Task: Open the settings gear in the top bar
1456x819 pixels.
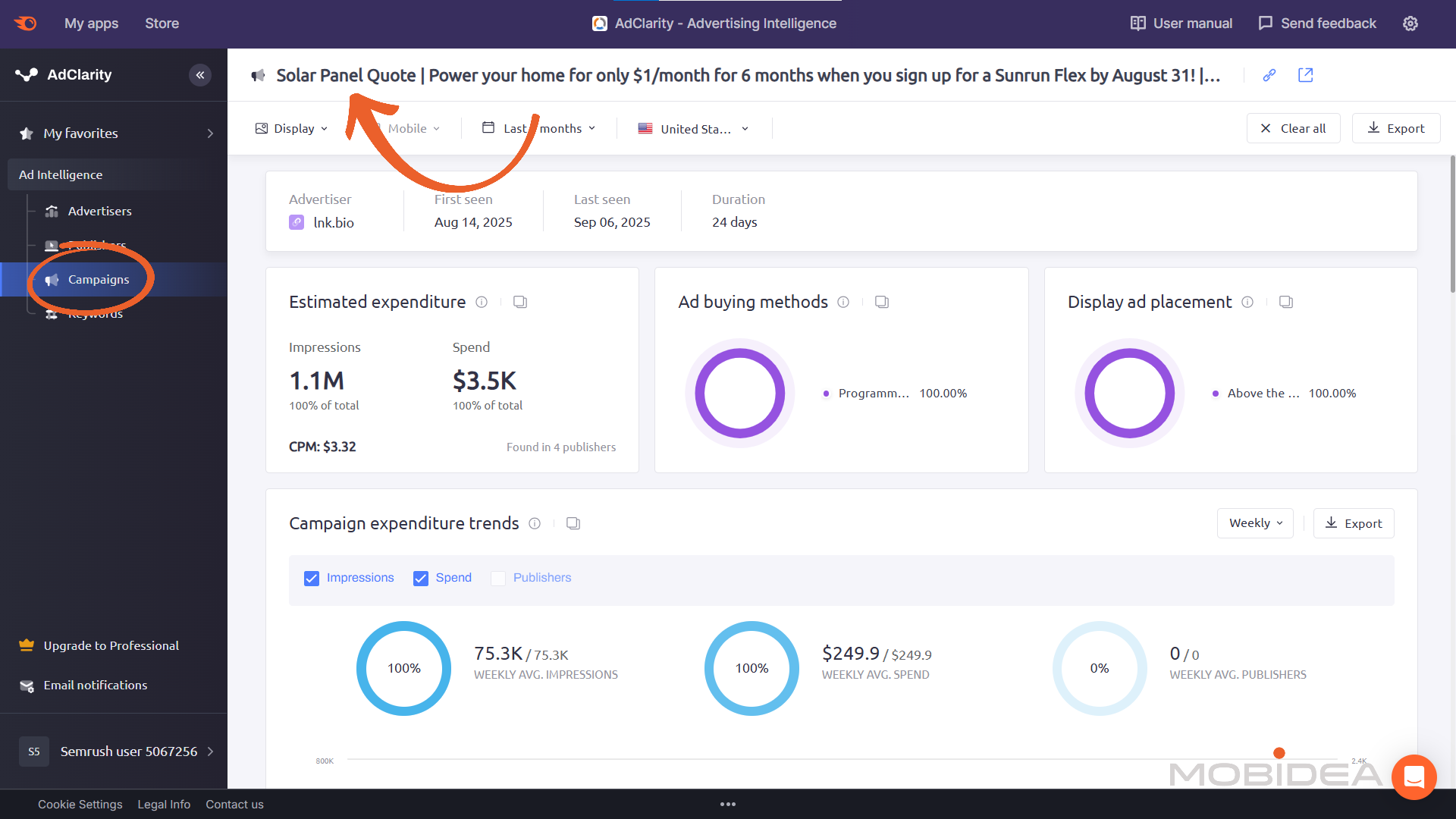Action: click(1410, 24)
